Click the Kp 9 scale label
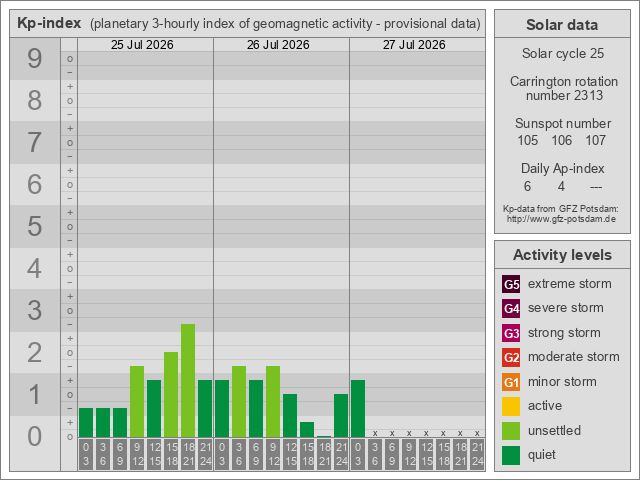The image size is (640, 480). [x=35, y=58]
